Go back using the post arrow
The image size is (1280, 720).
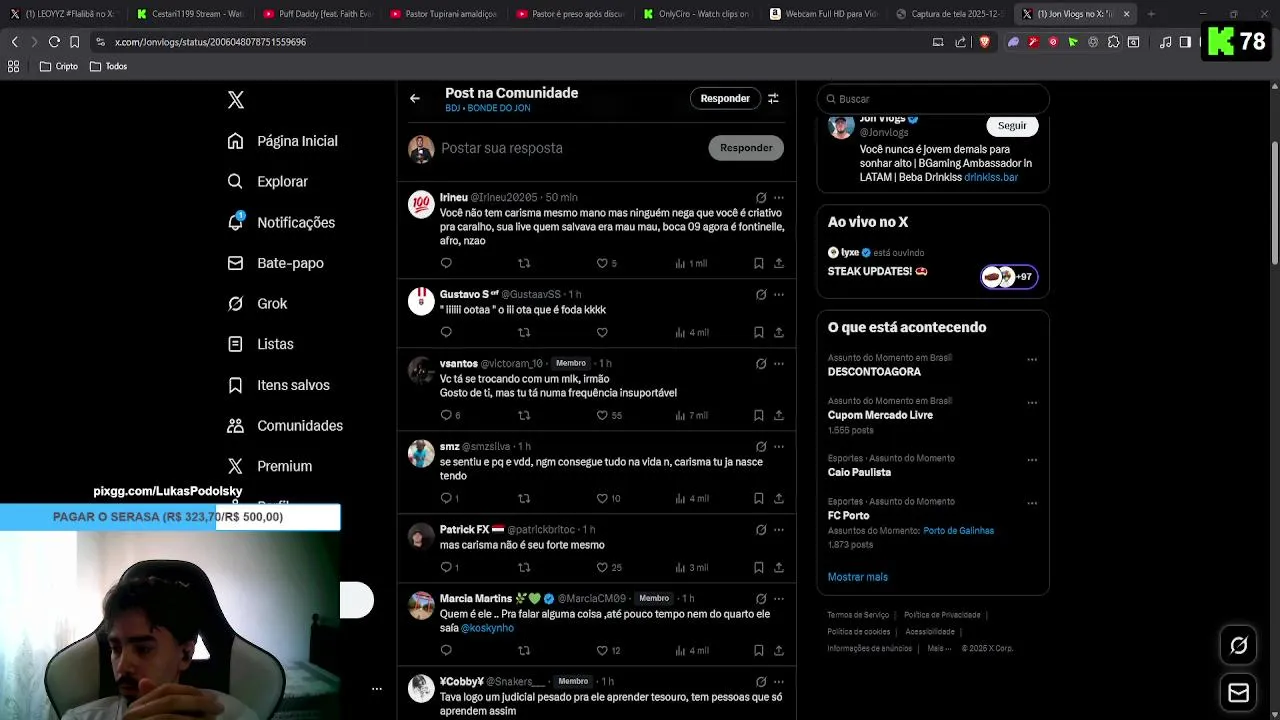[415, 98]
